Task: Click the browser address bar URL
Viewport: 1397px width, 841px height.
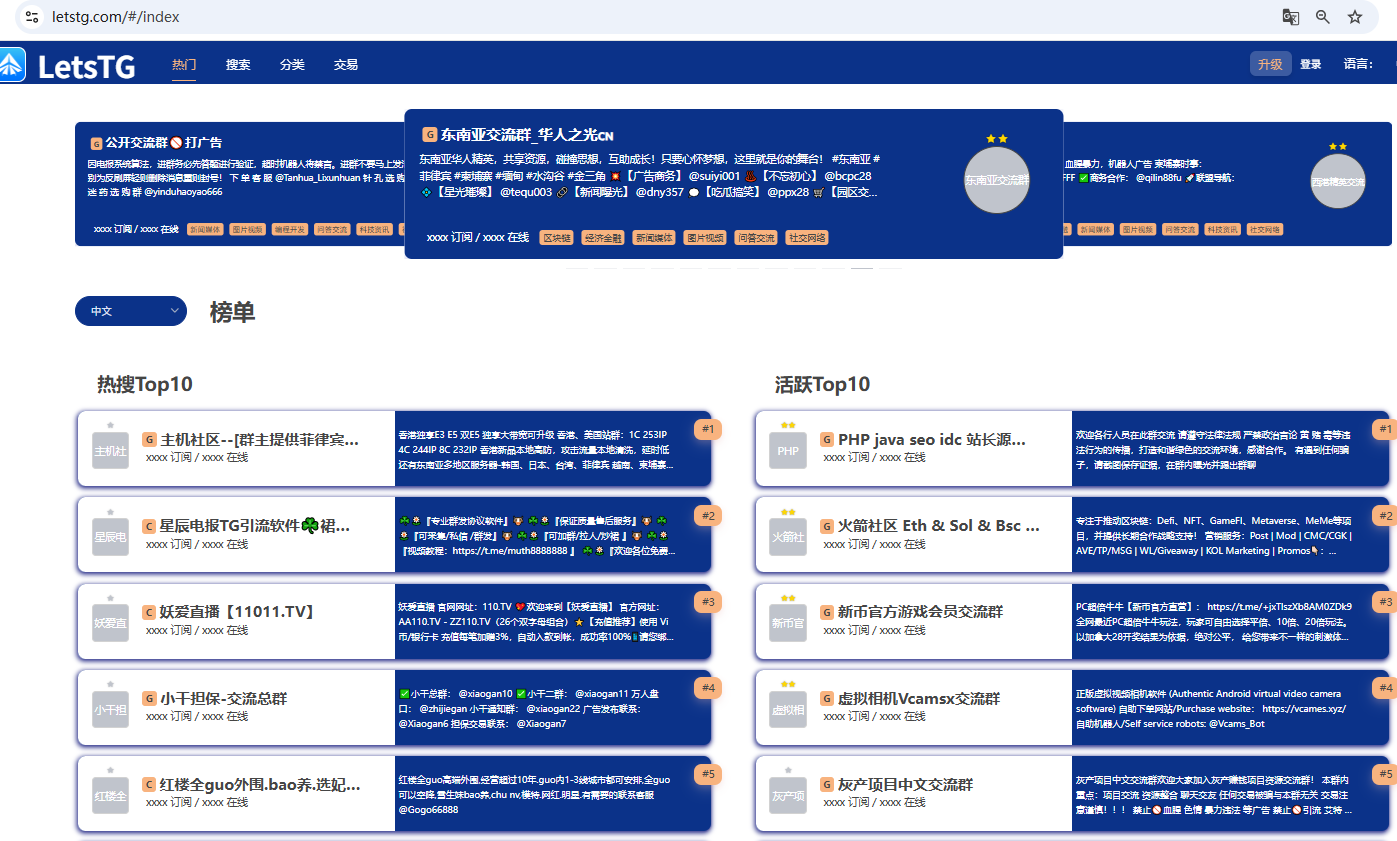Action: pyautogui.click(x=116, y=17)
